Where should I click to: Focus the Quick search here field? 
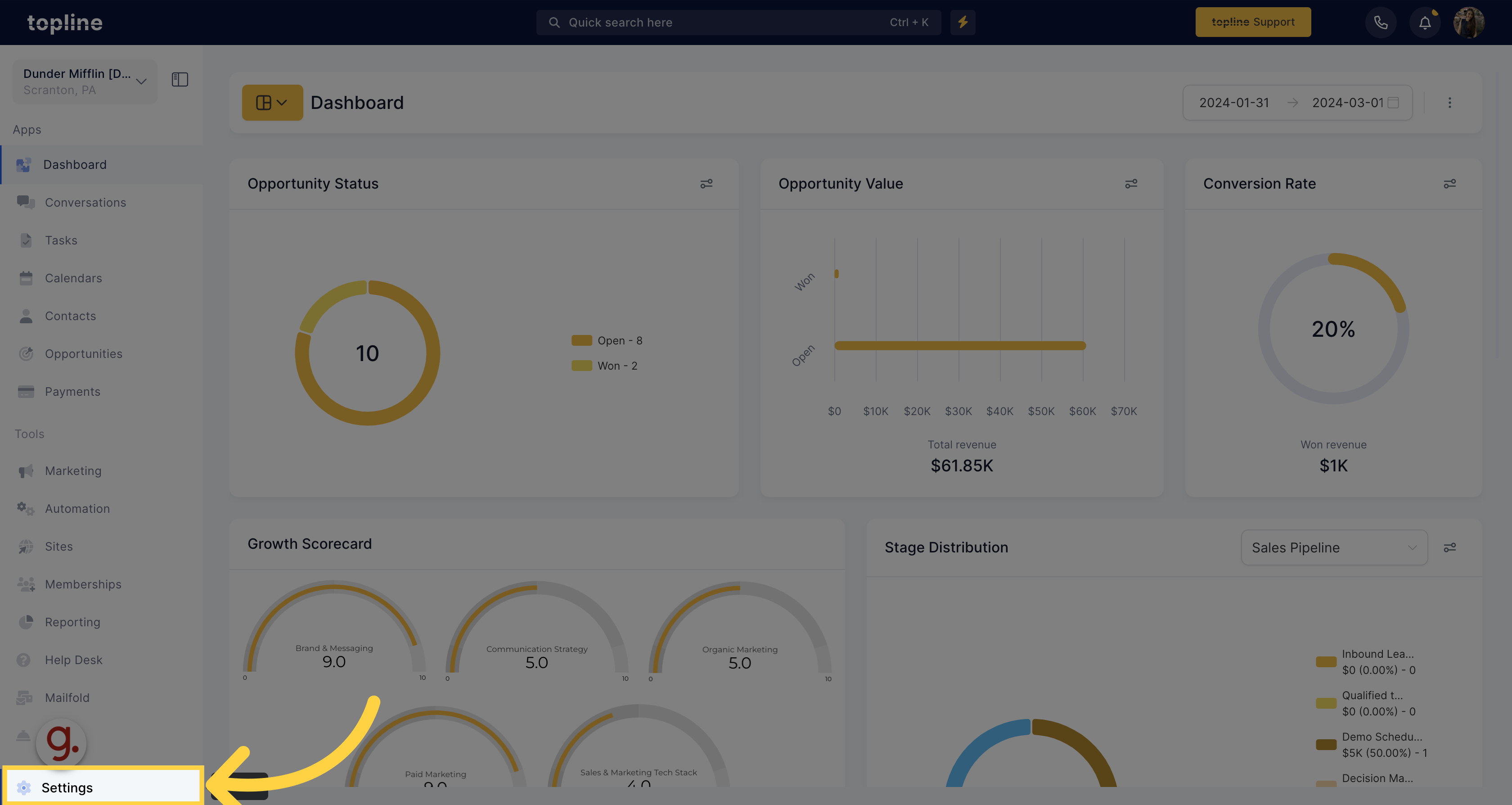point(738,23)
